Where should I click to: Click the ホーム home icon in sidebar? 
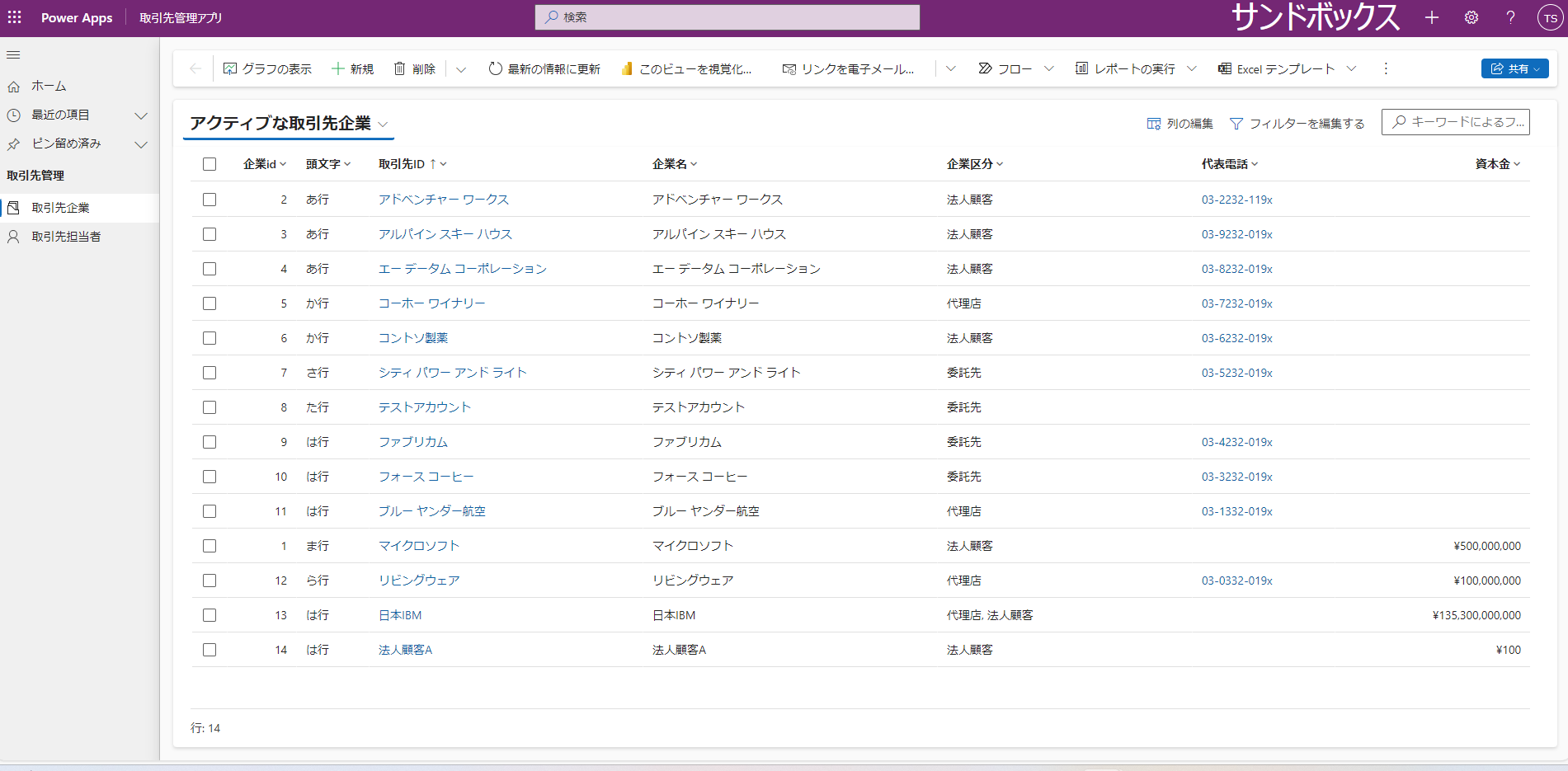[x=13, y=87]
